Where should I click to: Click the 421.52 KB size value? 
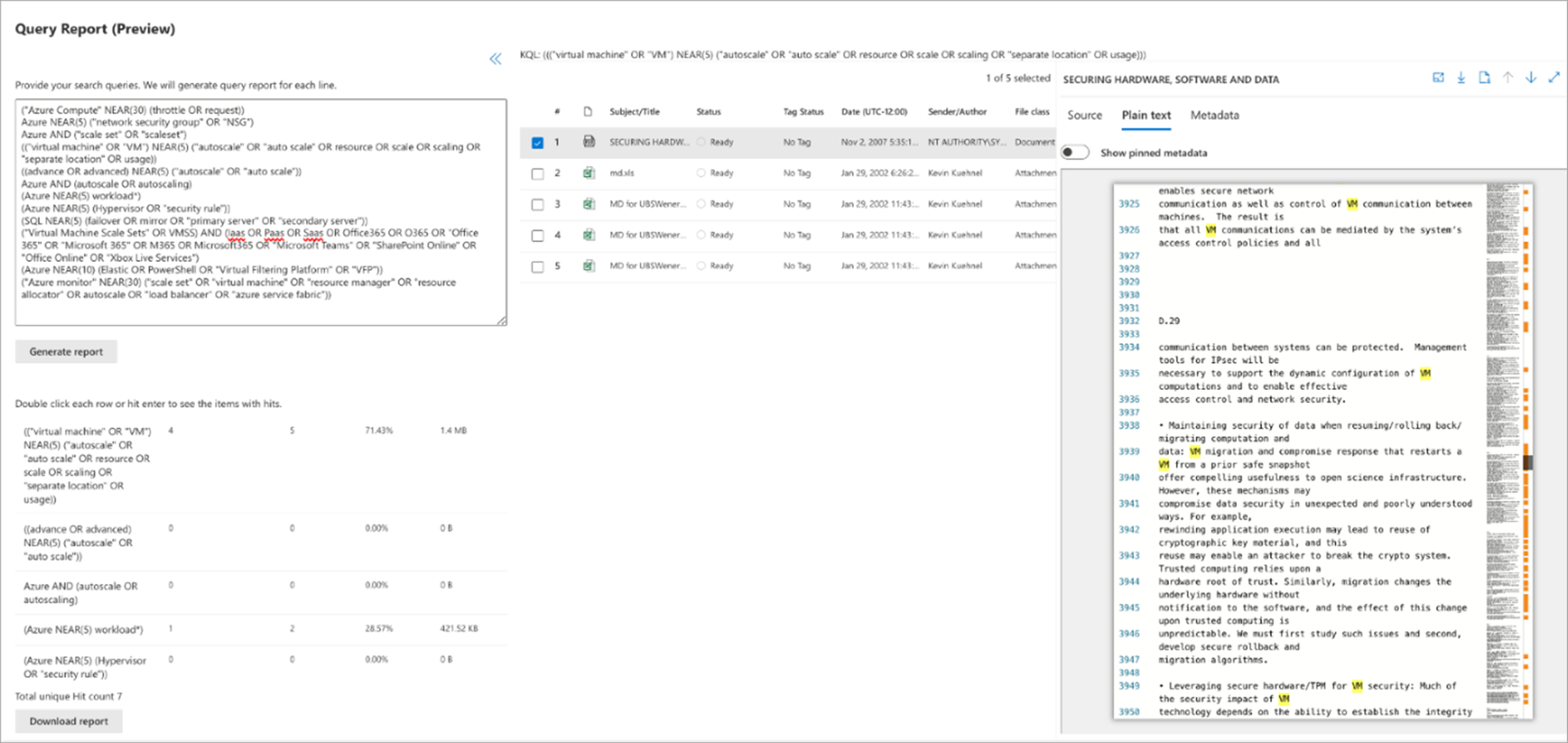coord(459,629)
